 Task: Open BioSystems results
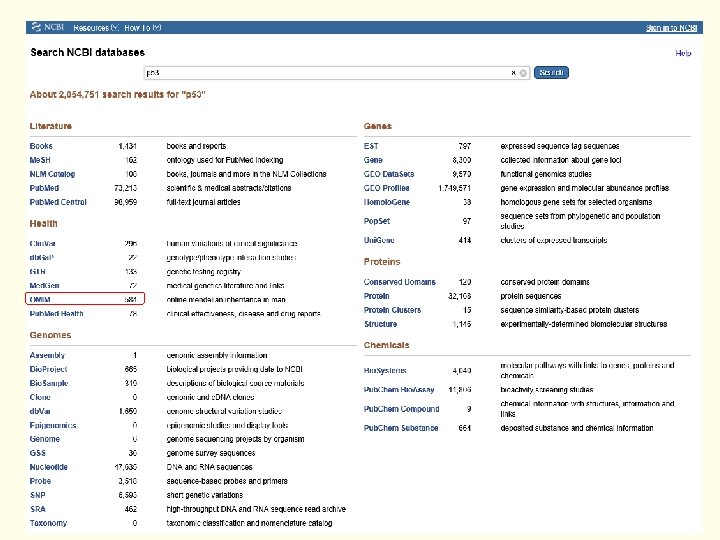pyautogui.click(x=385, y=371)
